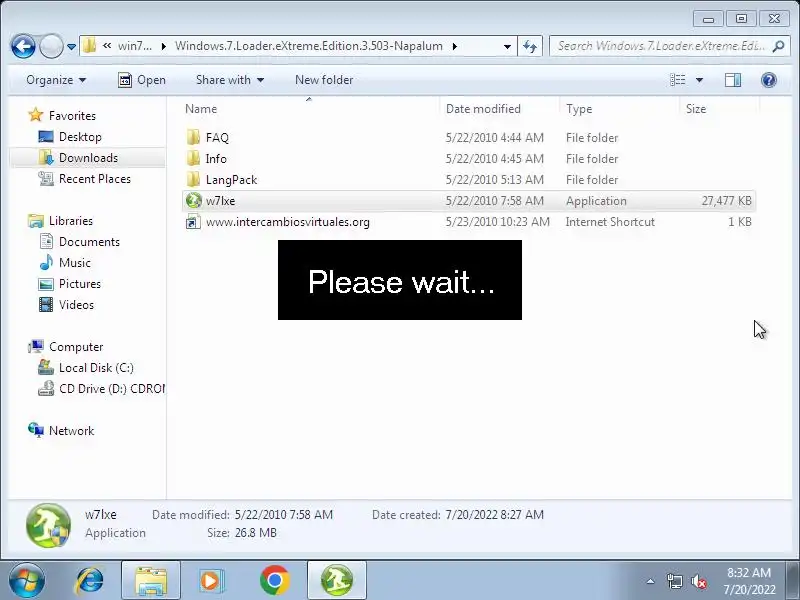Screen dimensions: 800x600
Task: Click the large w7lxe details pane icon
Action: click(48, 526)
